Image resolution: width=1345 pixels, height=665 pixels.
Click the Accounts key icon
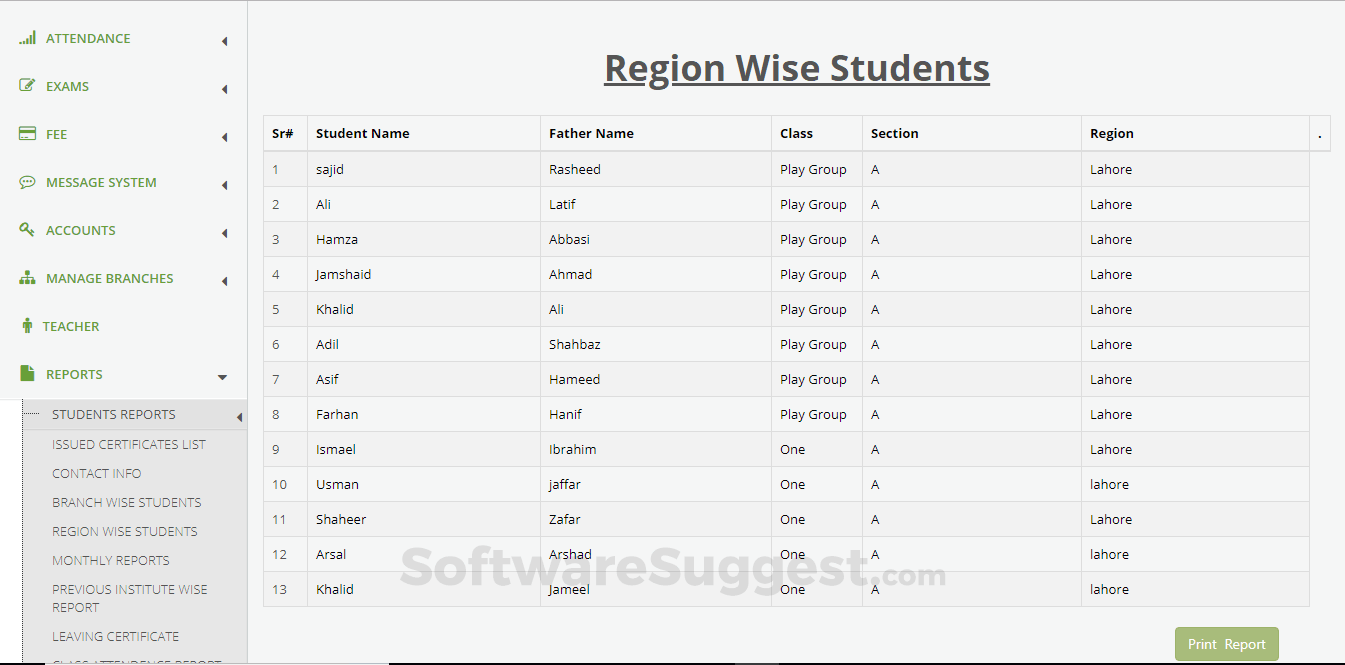click(x=27, y=230)
